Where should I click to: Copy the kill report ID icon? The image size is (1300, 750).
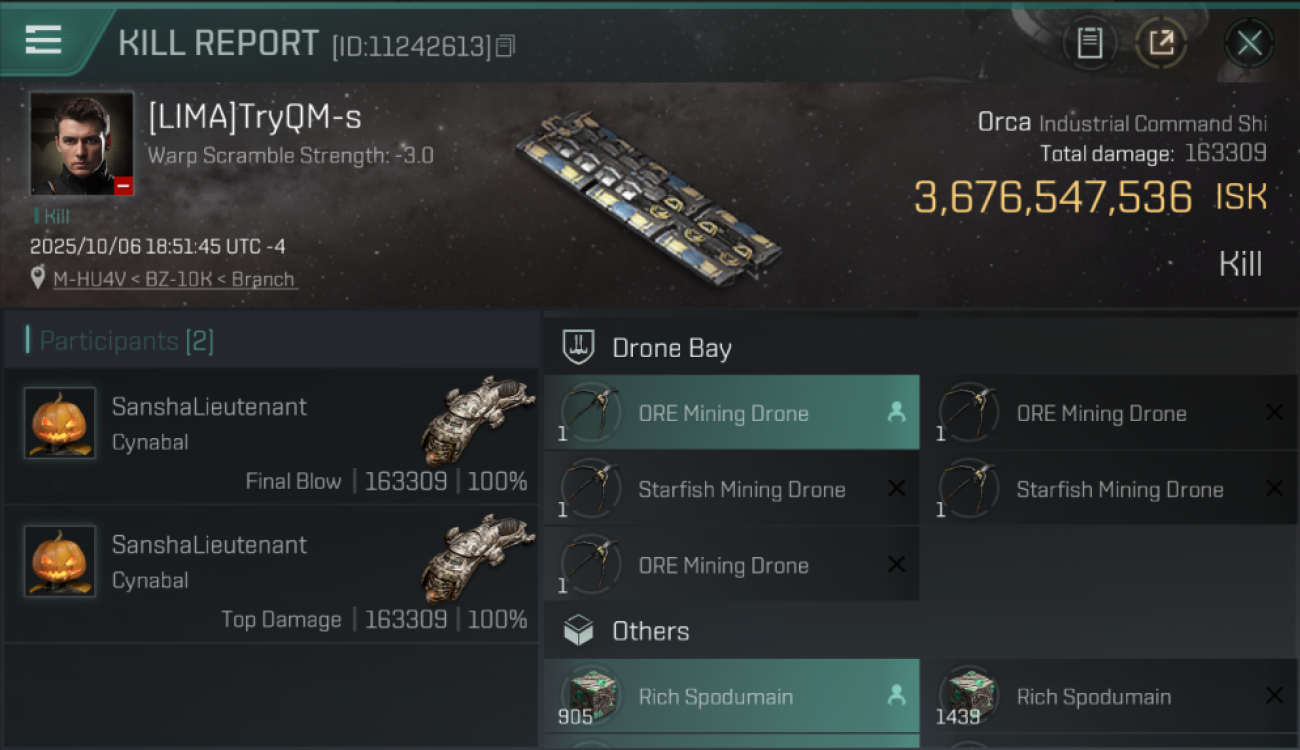[506, 46]
